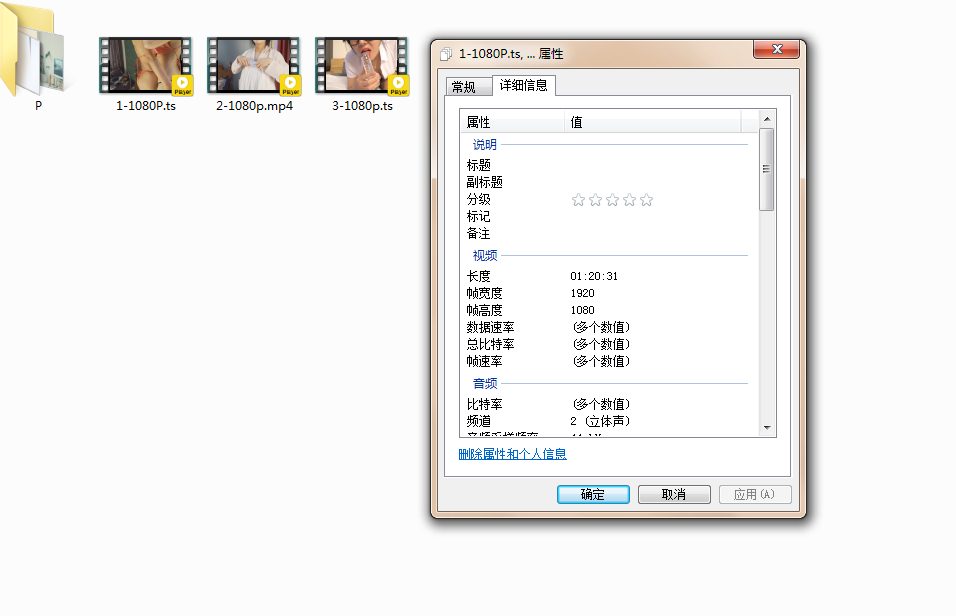Click the scroll down arrow in properties list
The width and height of the screenshot is (956, 616).
point(767,428)
